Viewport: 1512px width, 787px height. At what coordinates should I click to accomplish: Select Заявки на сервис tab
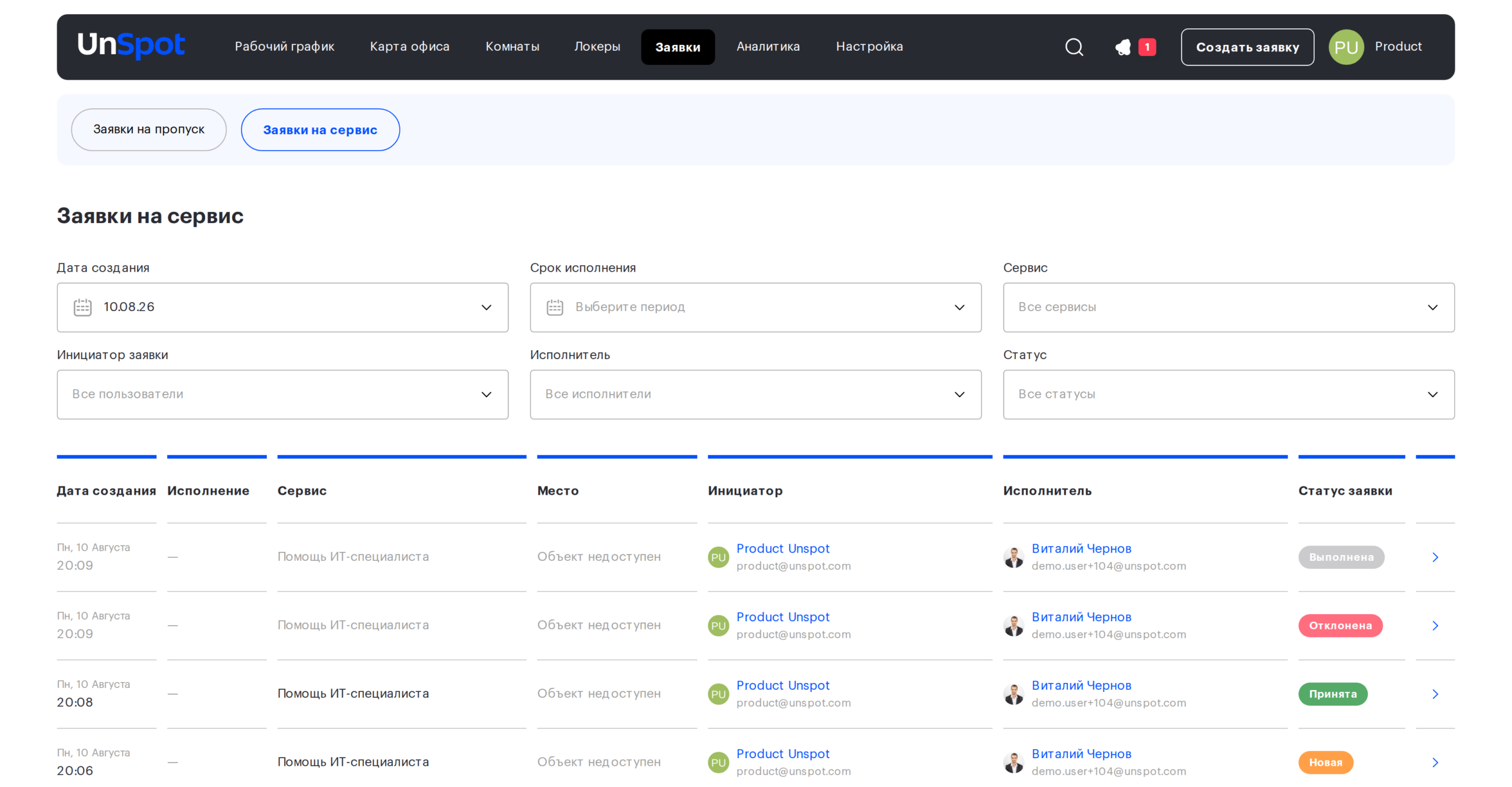point(320,129)
